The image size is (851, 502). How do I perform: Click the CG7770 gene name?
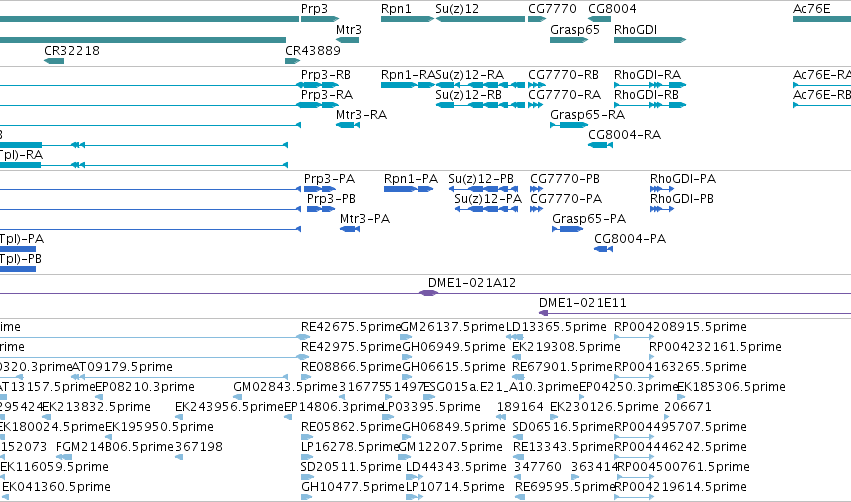coord(552,9)
